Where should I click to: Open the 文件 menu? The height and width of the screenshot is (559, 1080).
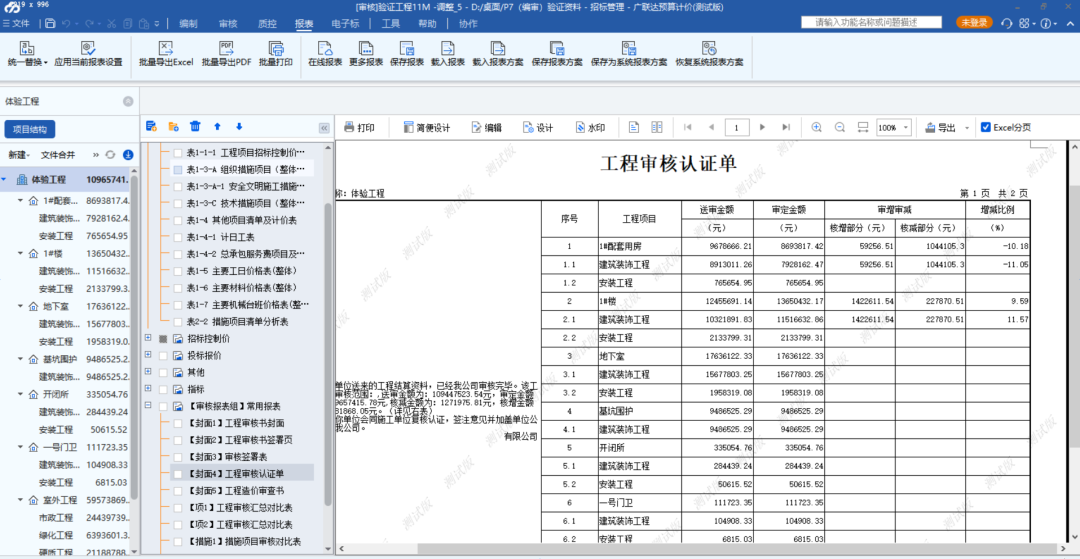[16, 23]
